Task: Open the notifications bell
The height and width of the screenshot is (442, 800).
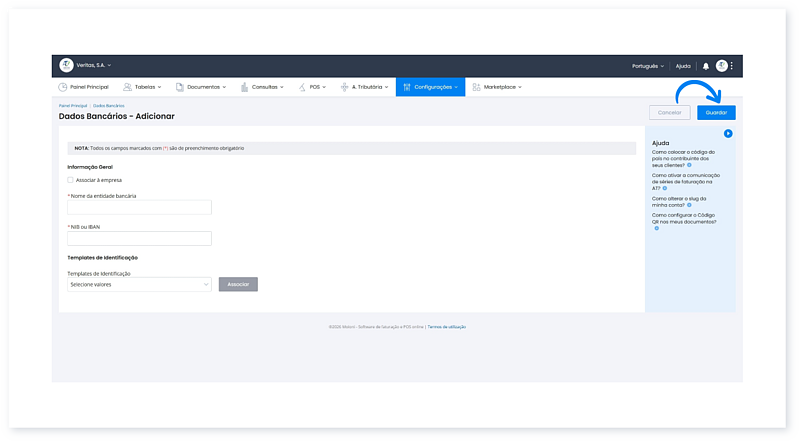Action: click(705, 66)
